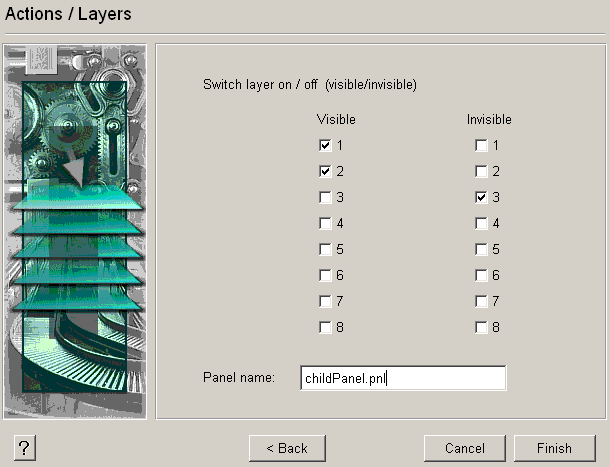Toggle Invisible layer 4 checkbox
This screenshot has width=610, height=467.
[481, 223]
